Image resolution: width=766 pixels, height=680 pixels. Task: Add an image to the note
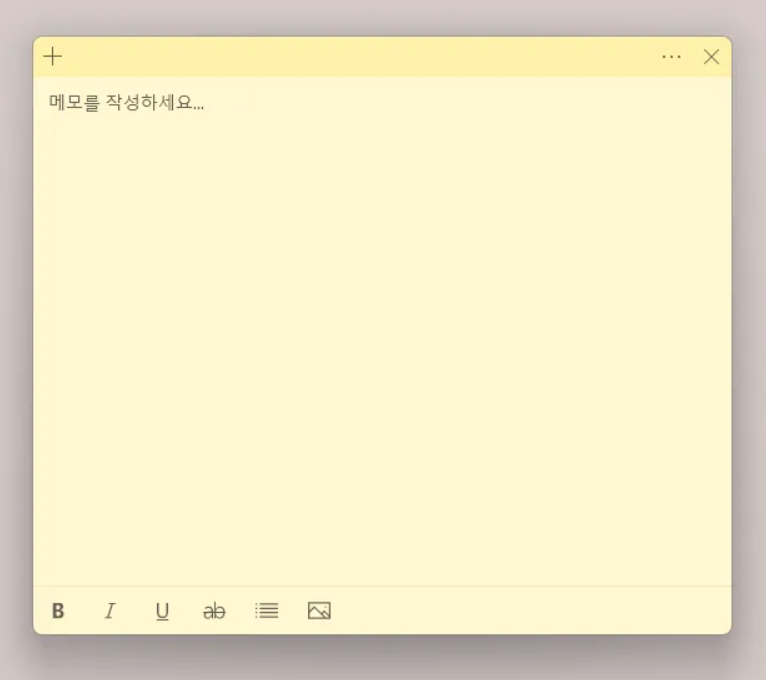click(x=319, y=611)
